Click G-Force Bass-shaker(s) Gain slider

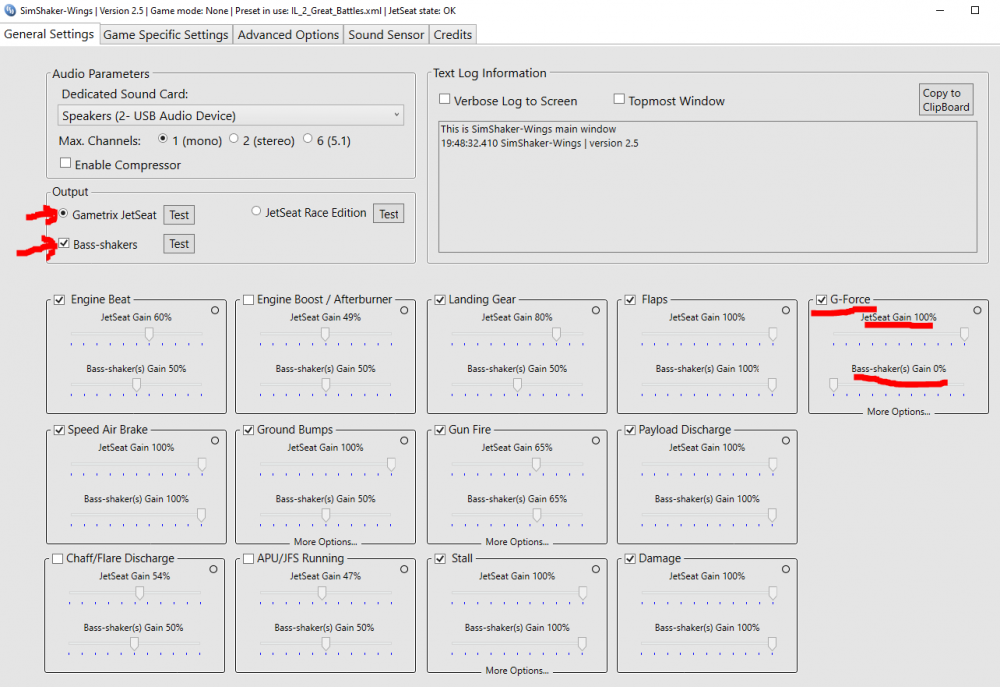(898, 385)
